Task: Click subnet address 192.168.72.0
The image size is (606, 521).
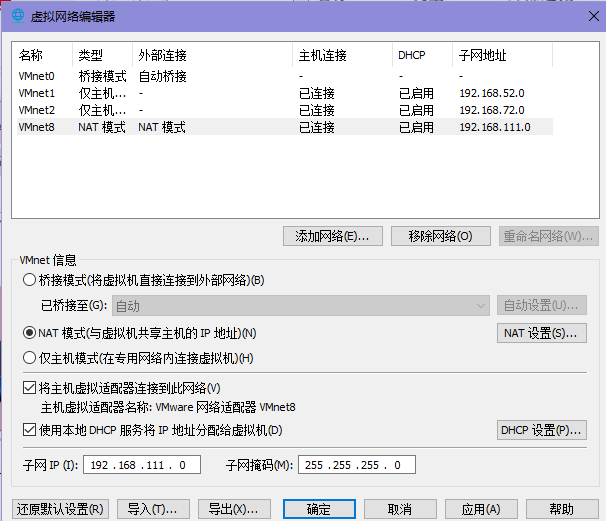Action: (492, 110)
